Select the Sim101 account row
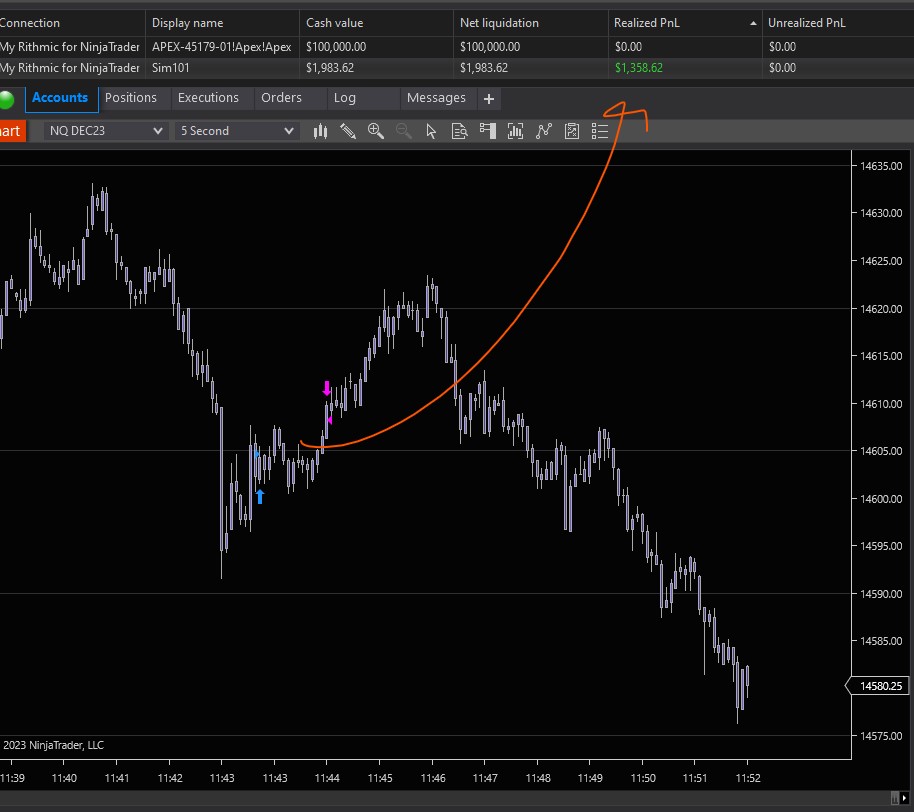The height and width of the screenshot is (812, 914). (170, 68)
